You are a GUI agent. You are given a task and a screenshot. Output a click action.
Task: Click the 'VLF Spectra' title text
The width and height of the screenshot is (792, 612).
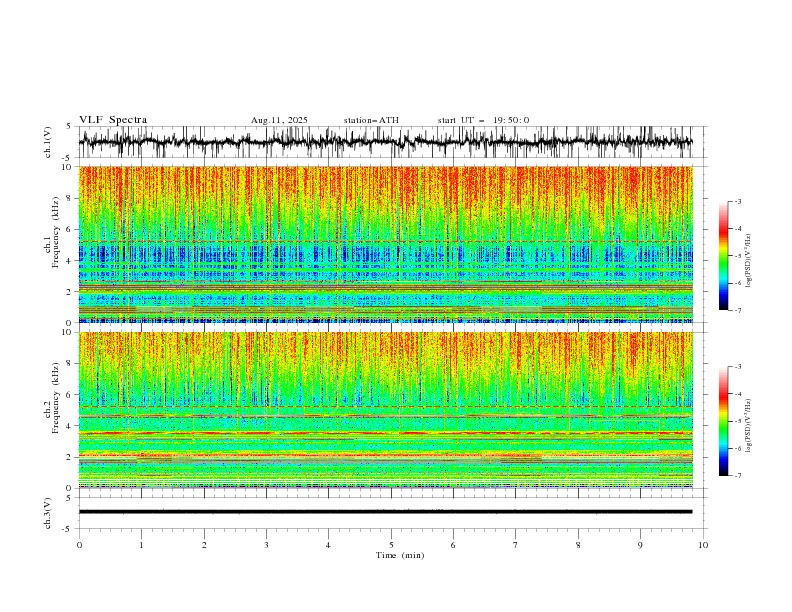pos(113,120)
